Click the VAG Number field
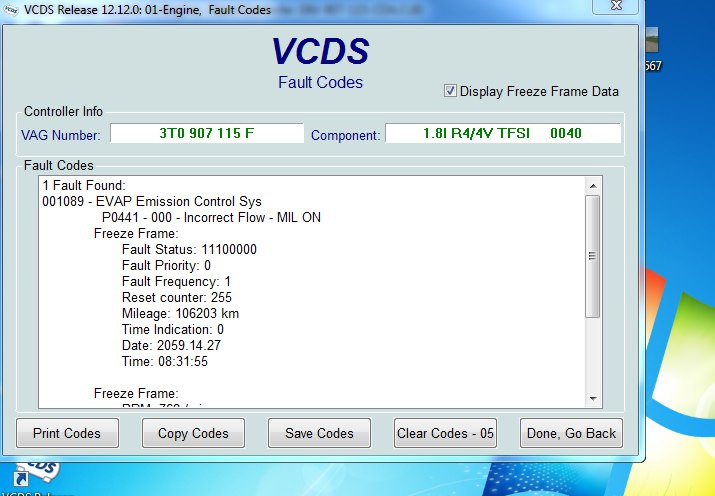715x496 pixels. point(207,133)
